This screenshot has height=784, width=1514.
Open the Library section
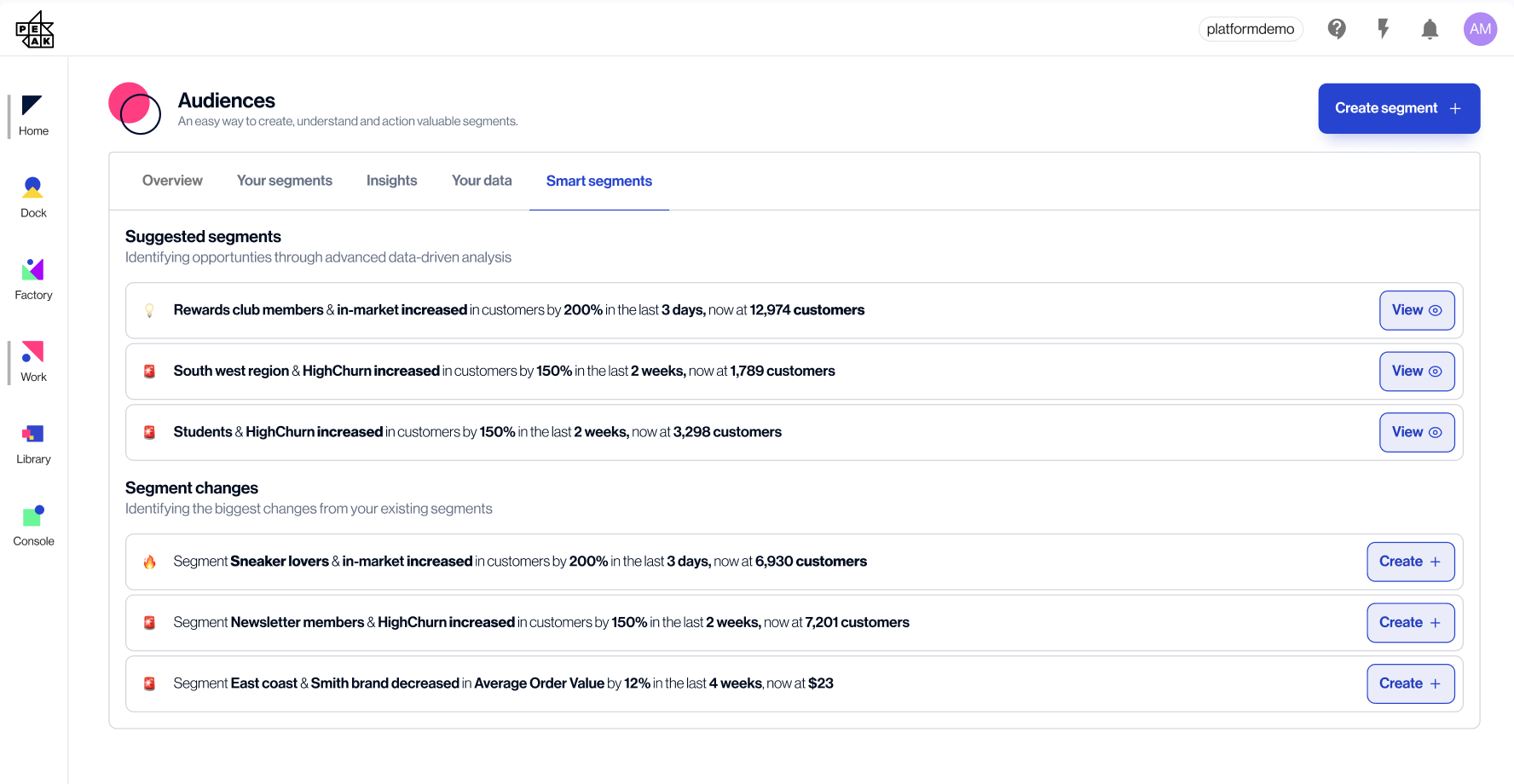pos(33,441)
